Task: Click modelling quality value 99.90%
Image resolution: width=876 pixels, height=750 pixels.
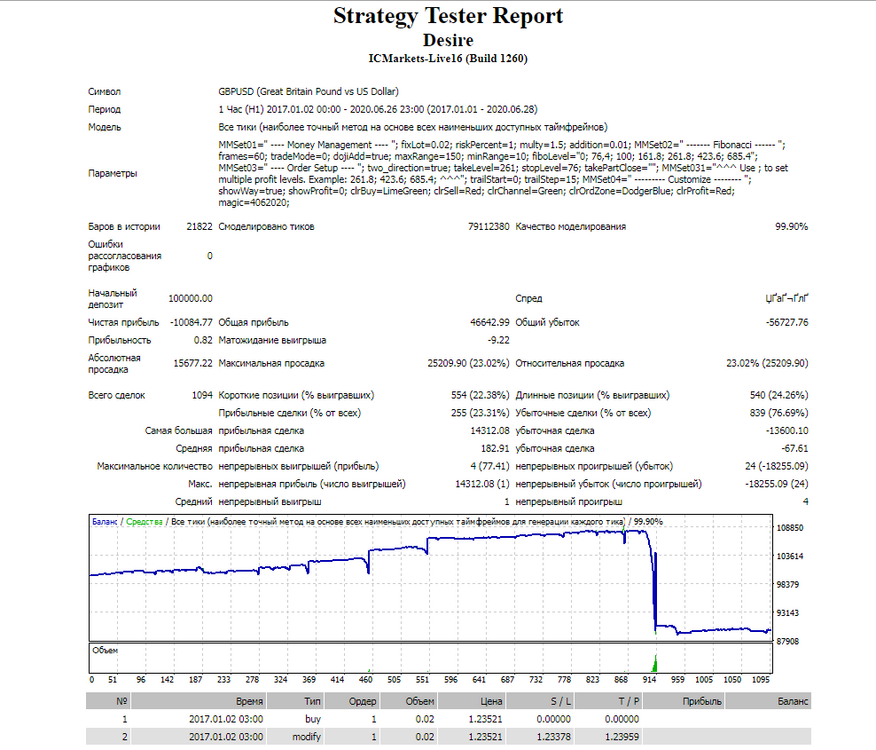Action: 791,227
